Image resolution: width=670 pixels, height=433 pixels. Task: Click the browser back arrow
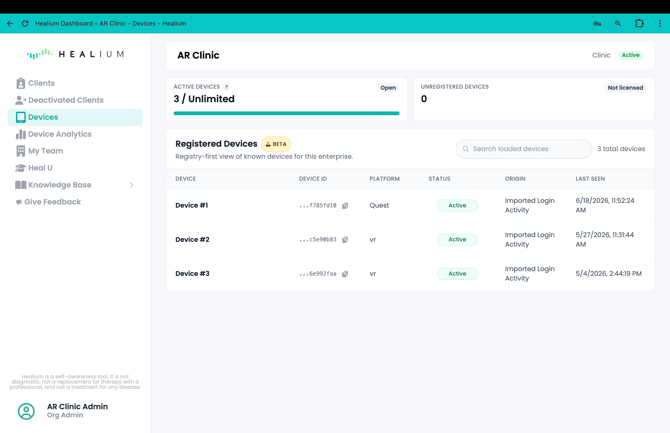[x=10, y=24]
